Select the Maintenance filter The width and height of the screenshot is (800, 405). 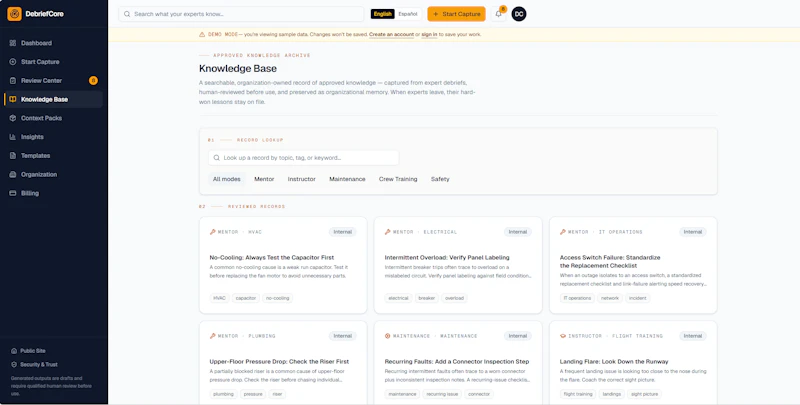point(347,179)
